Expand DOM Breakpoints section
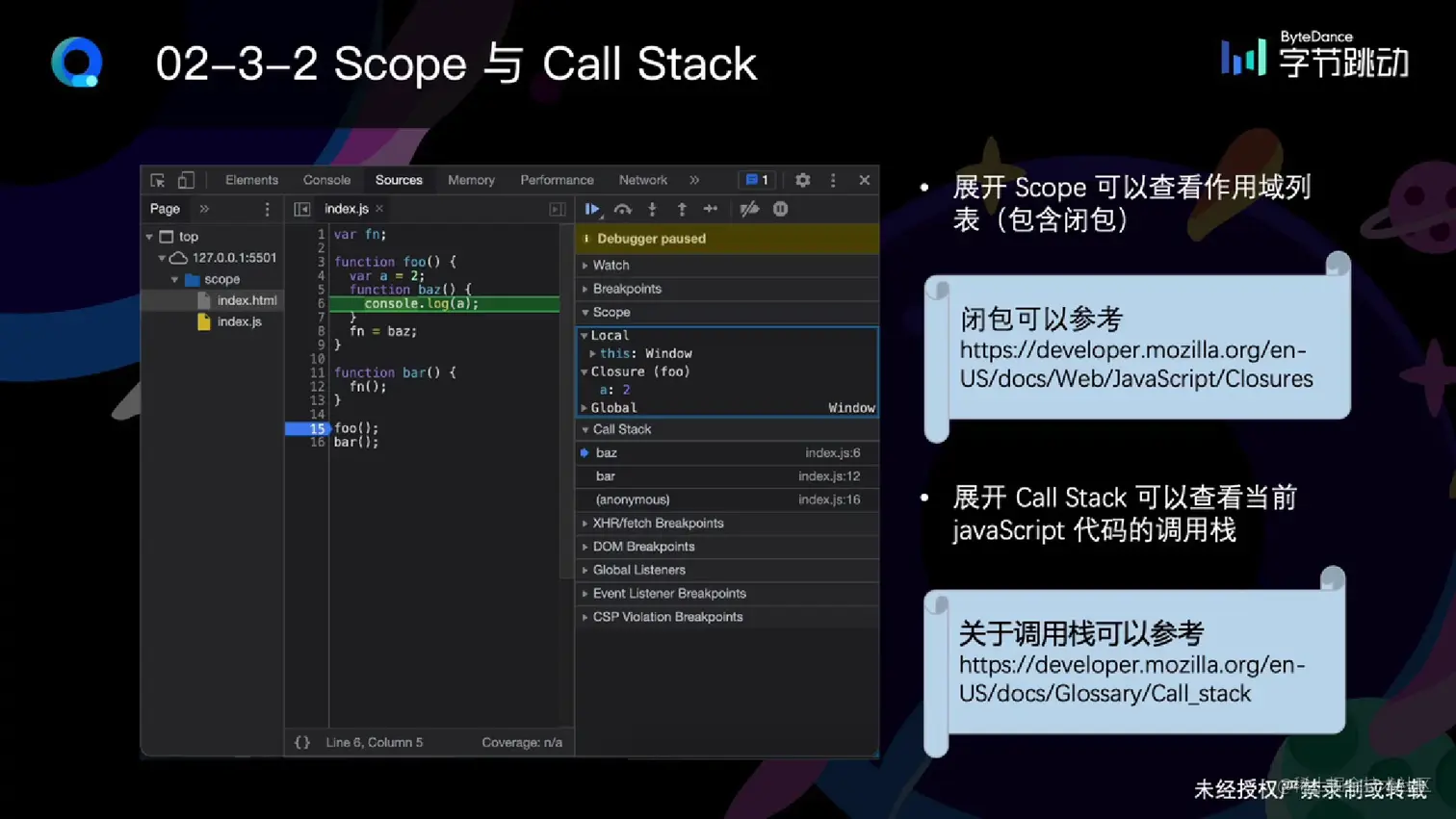Image resolution: width=1456 pixels, height=819 pixels. pyautogui.click(x=727, y=547)
